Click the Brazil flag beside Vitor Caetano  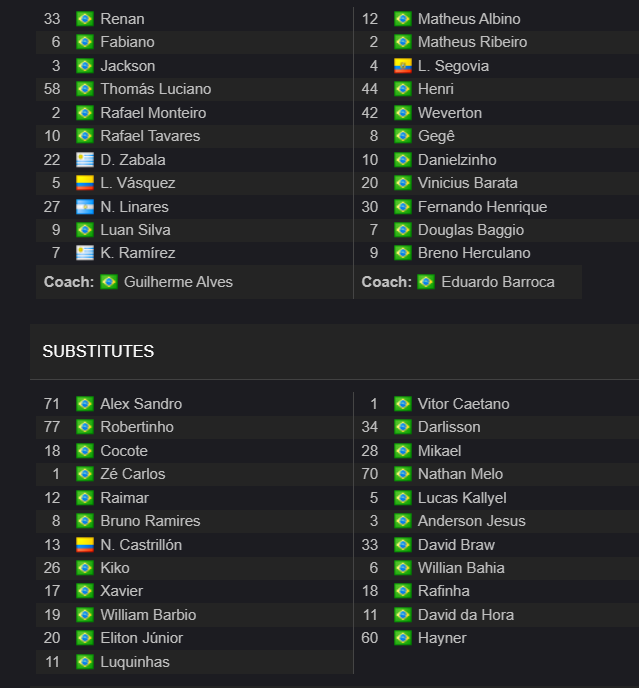(402, 404)
